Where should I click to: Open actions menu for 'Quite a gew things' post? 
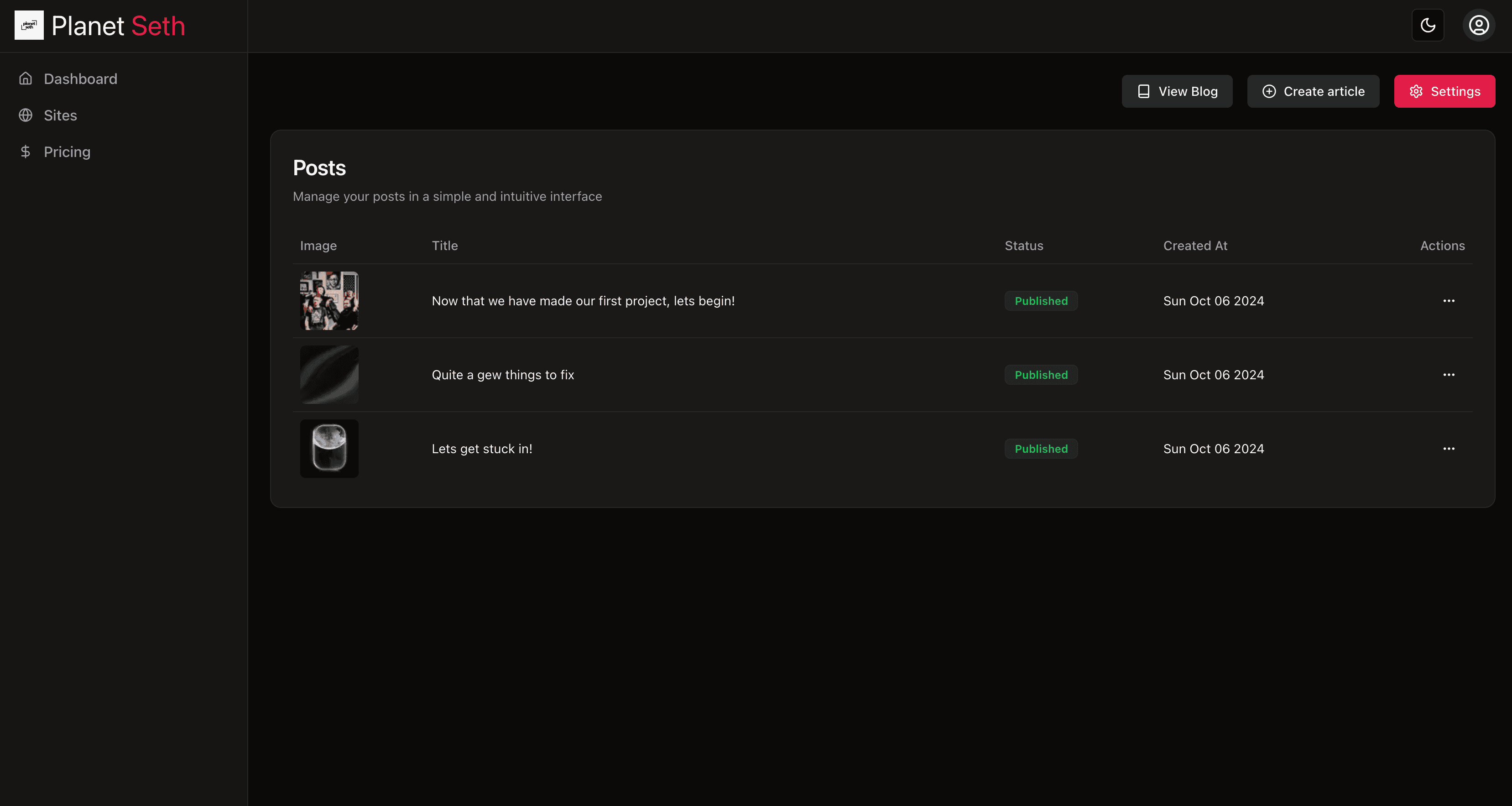[x=1449, y=375]
